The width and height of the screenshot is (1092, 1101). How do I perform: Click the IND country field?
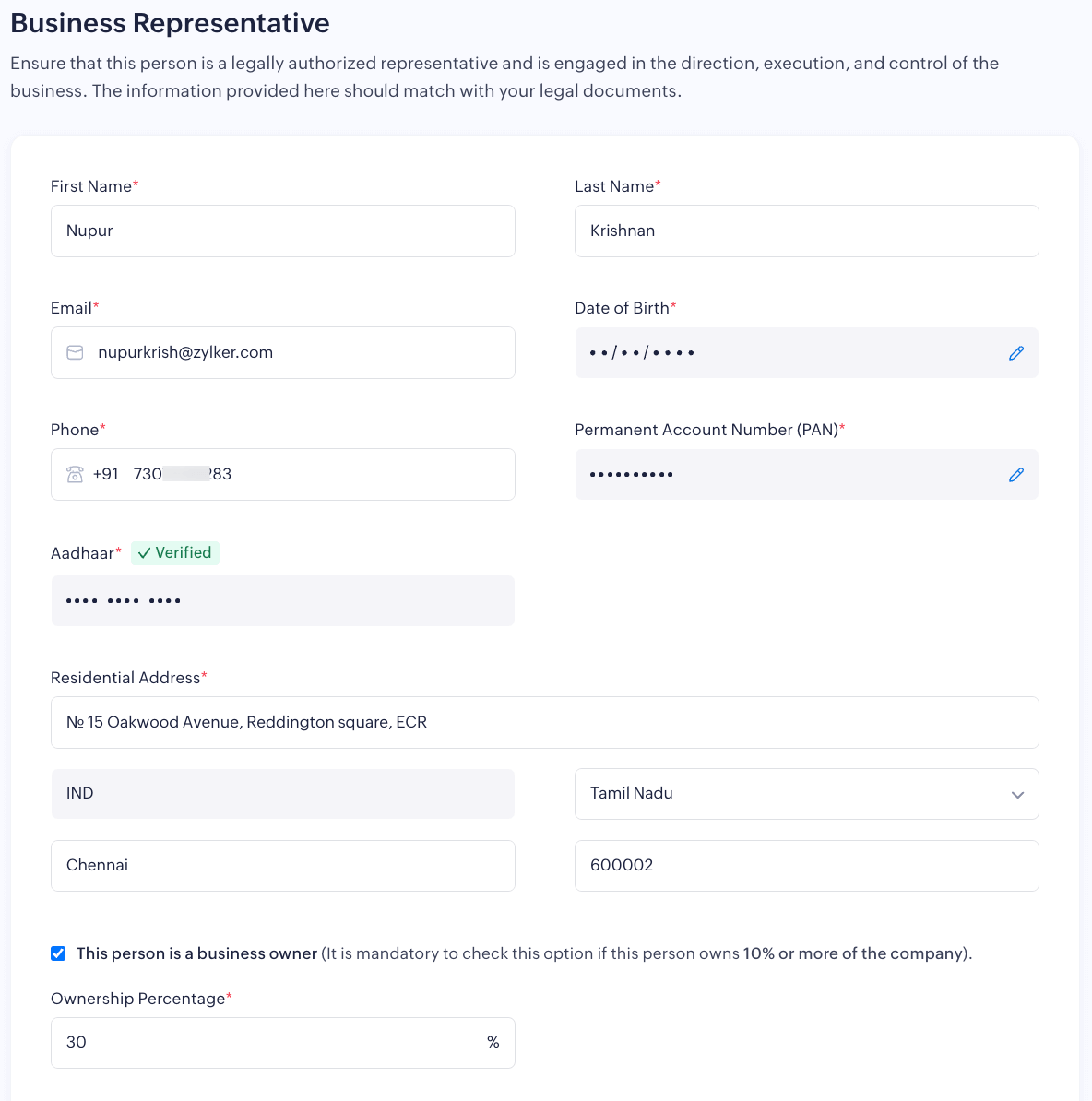pos(282,794)
